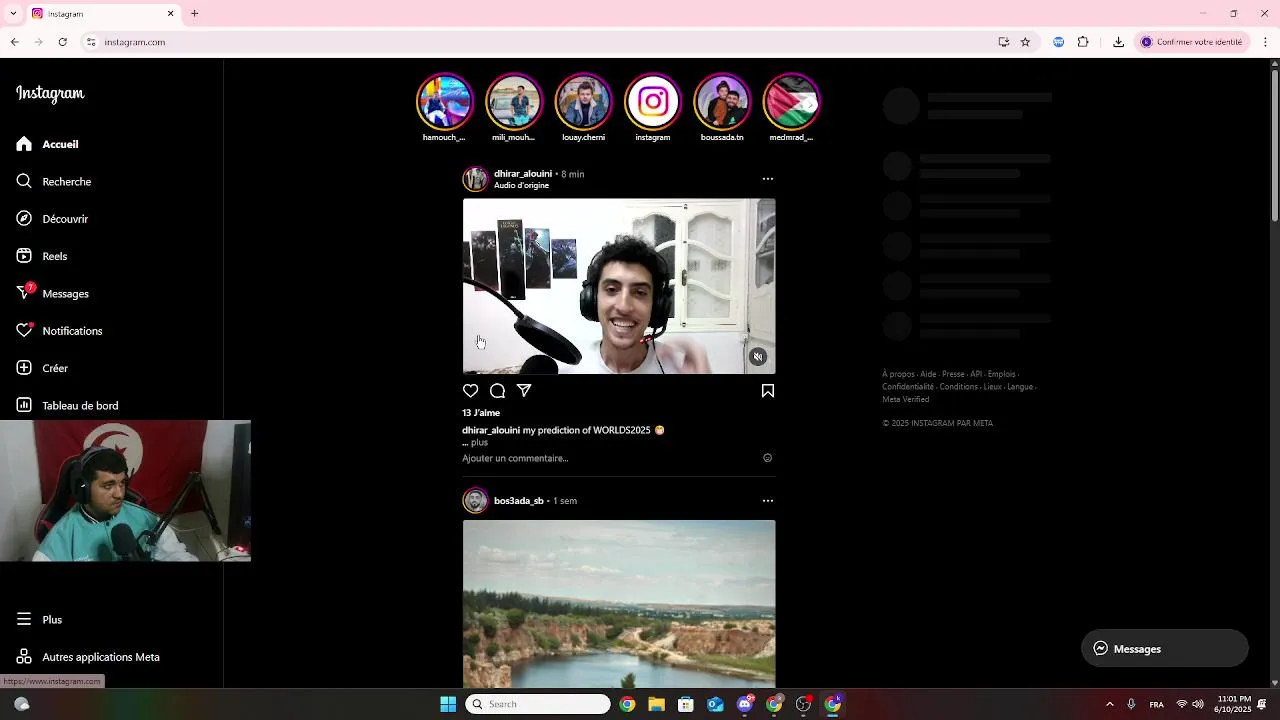Open Tableau de bord in sidebar
The height and width of the screenshot is (720, 1280).
tap(67, 405)
